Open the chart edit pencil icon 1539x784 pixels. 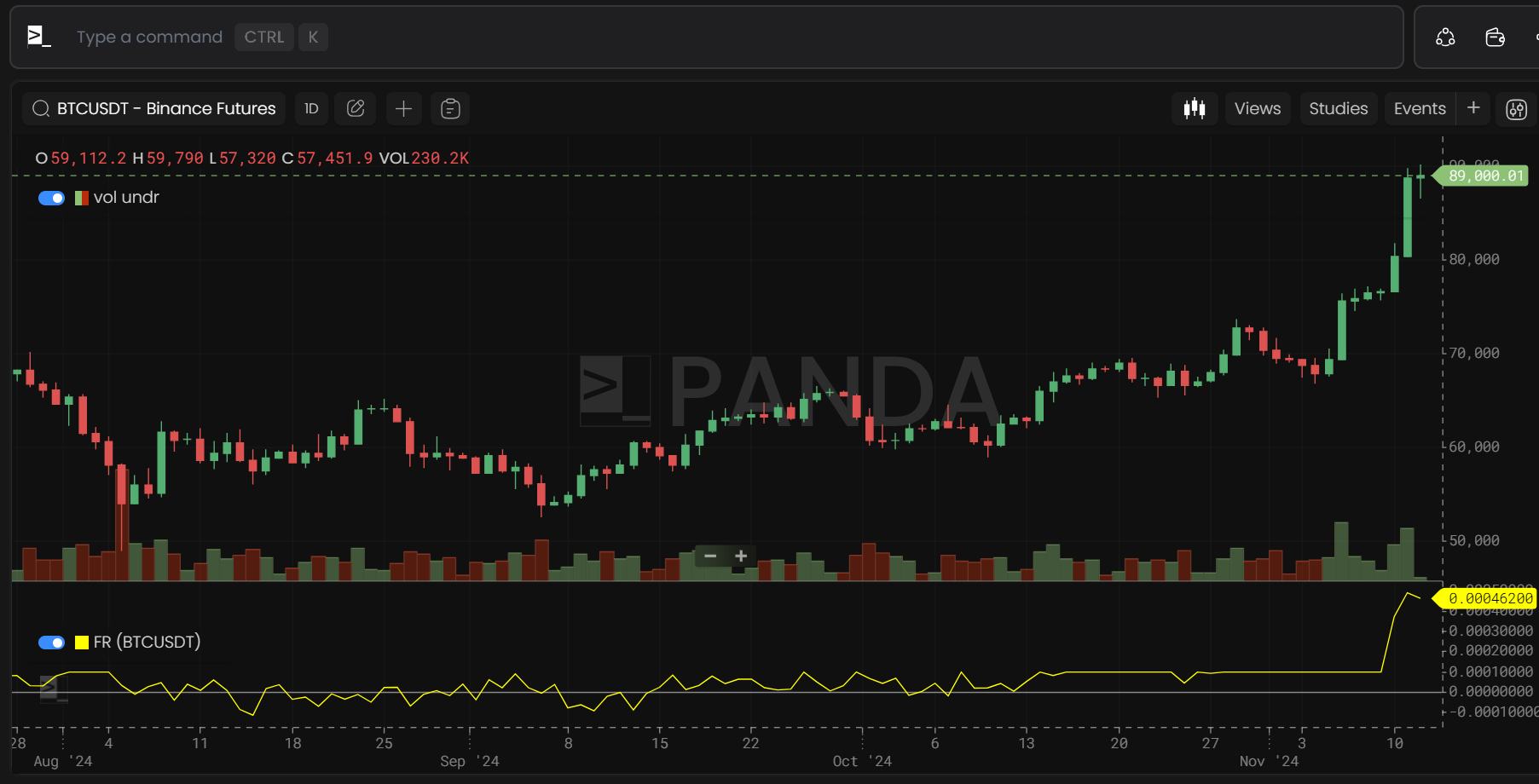pyautogui.click(x=356, y=108)
